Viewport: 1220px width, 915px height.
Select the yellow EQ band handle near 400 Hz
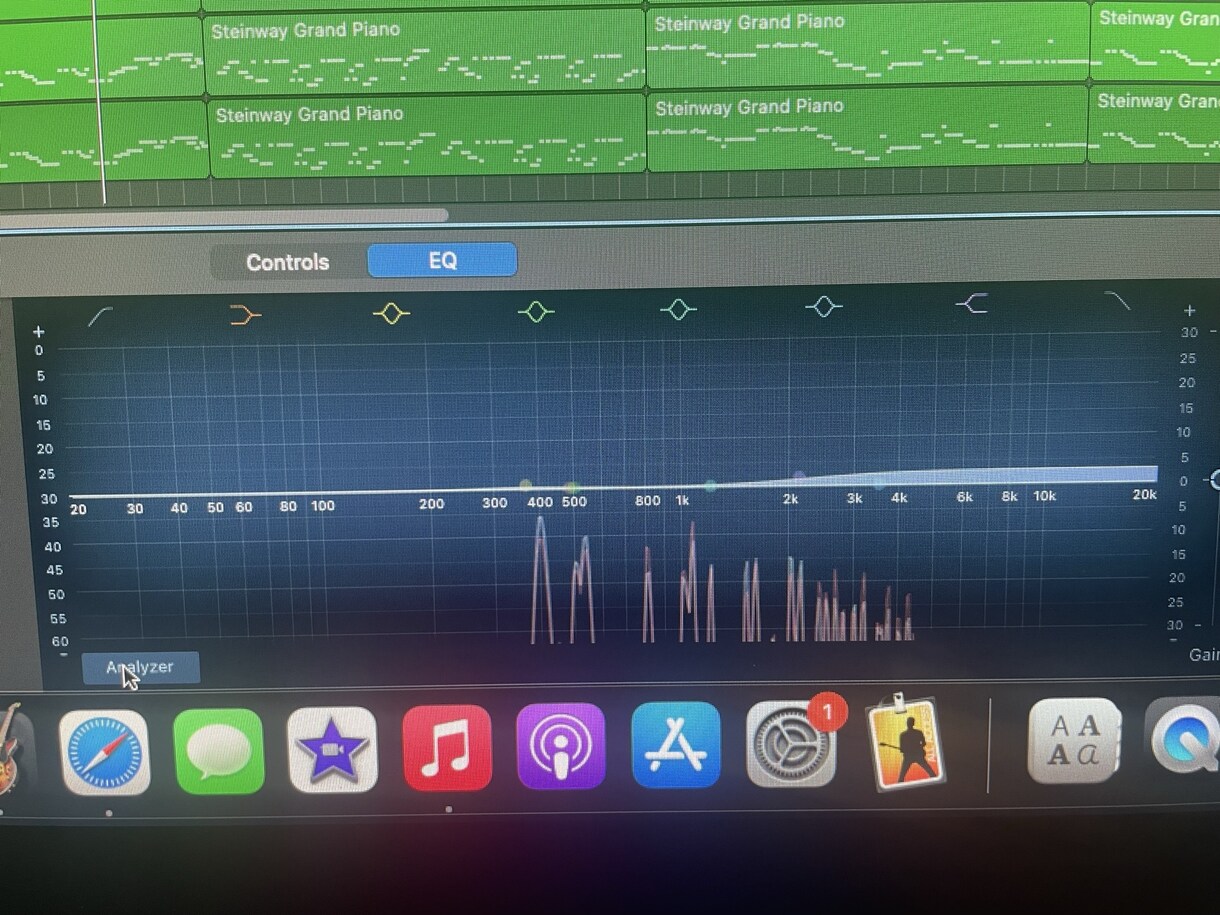tap(526, 486)
